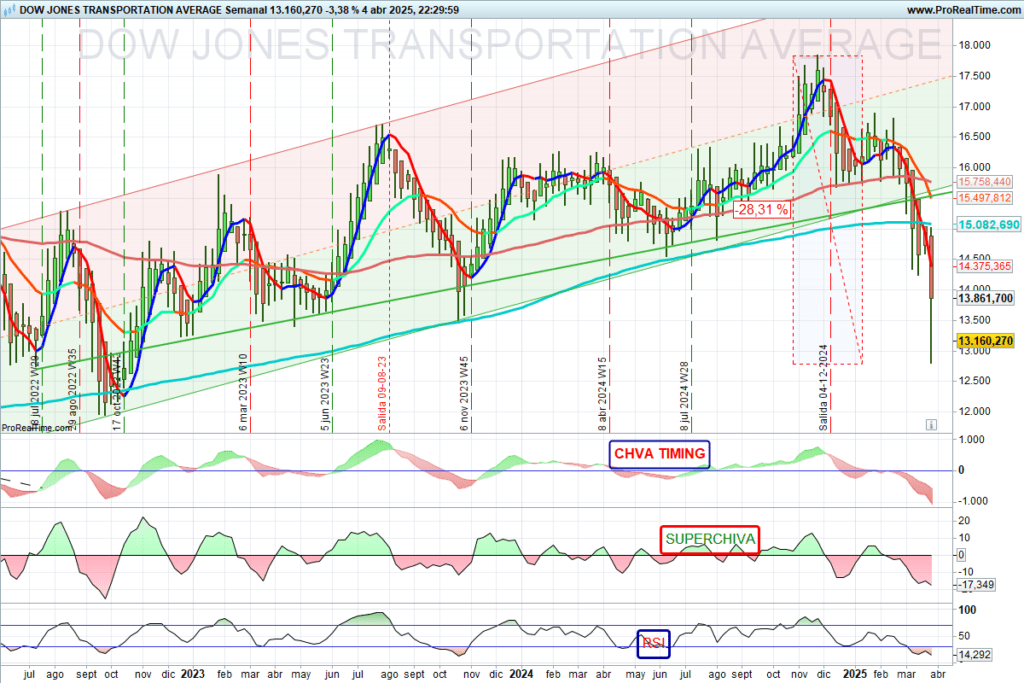Click the ProRealTime chart logo icon
Screen dimensions: 1024x683
coord(9,10)
